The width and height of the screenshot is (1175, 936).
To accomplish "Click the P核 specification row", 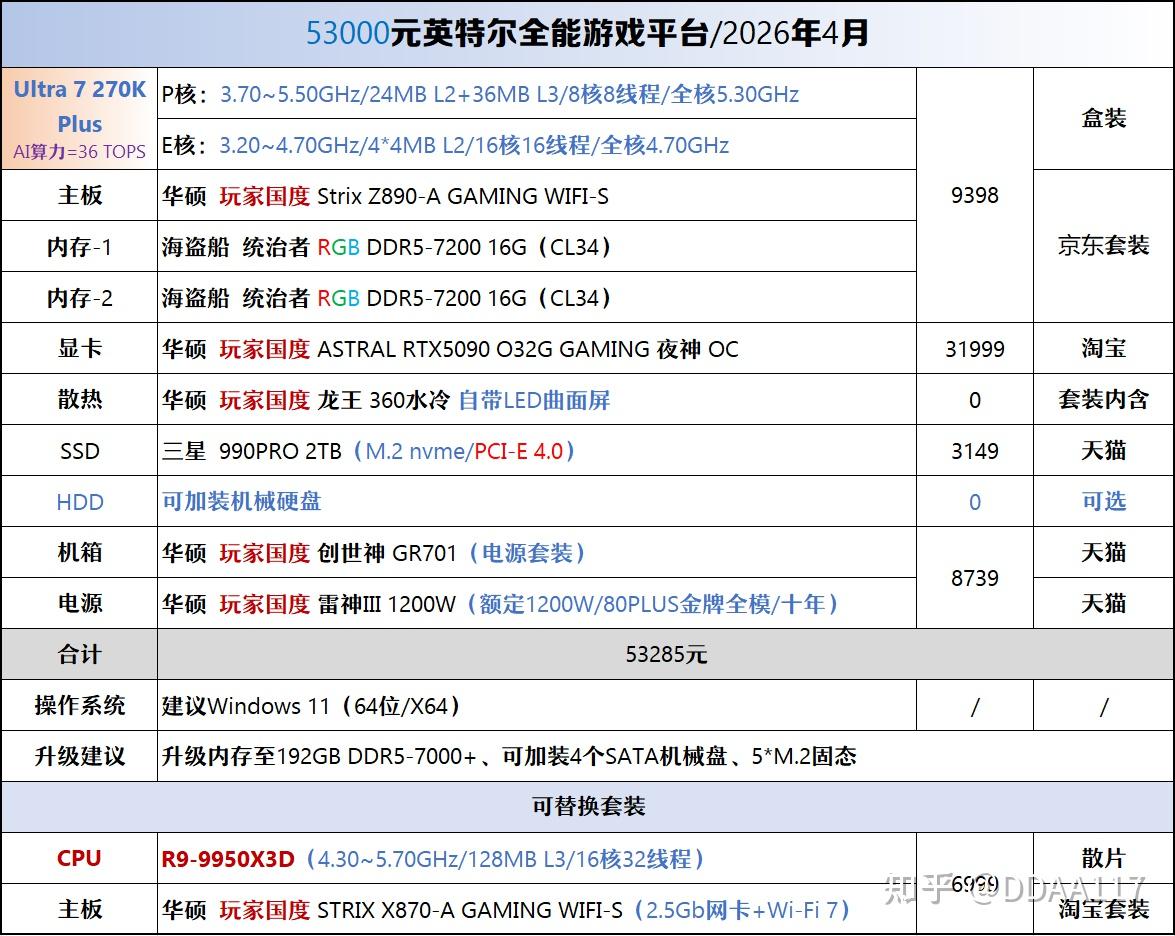I will point(537,94).
